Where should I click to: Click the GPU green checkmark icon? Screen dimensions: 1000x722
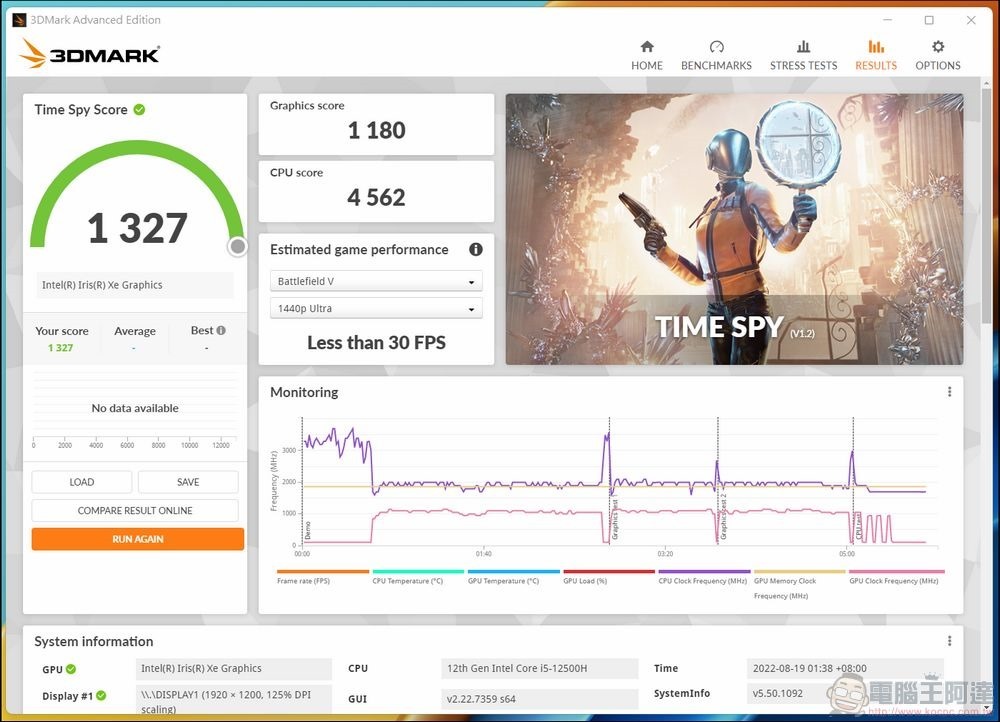tap(71, 669)
